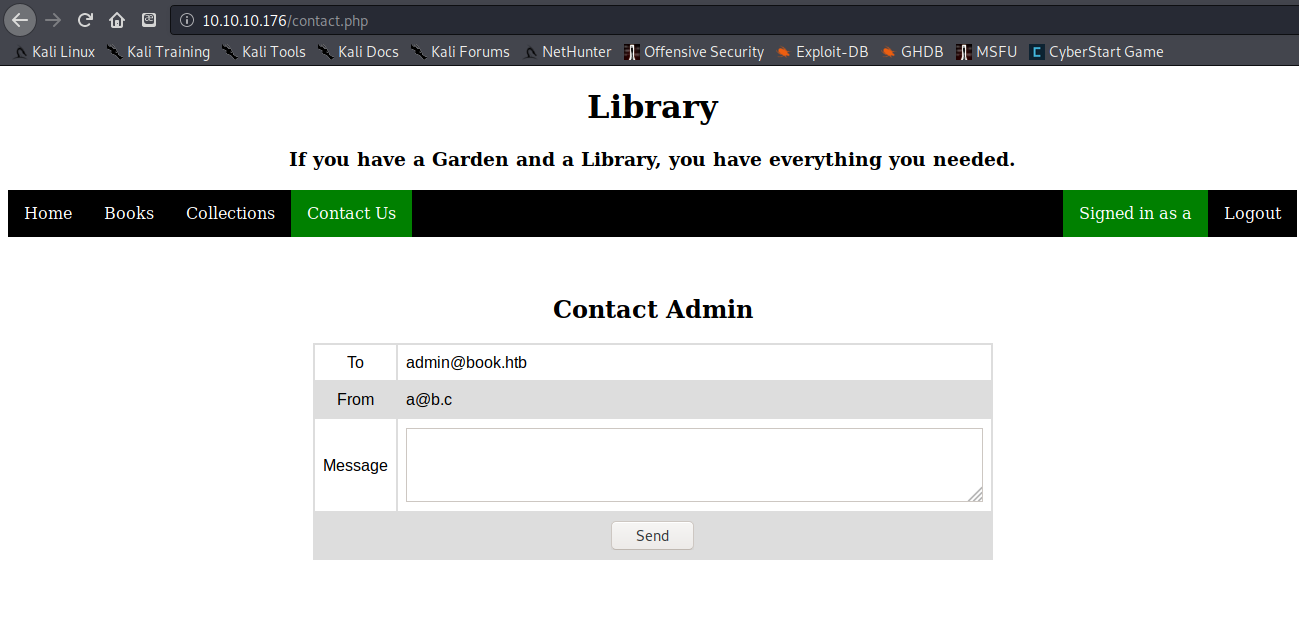Open the Kali Tools bookmark
This screenshot has width=1299, height=628.
[x=264, y=52]
